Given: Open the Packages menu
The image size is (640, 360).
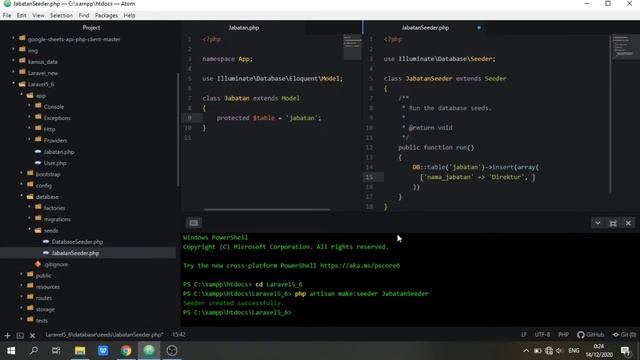Looking at the screenshot, I should [x=106, y=16].
